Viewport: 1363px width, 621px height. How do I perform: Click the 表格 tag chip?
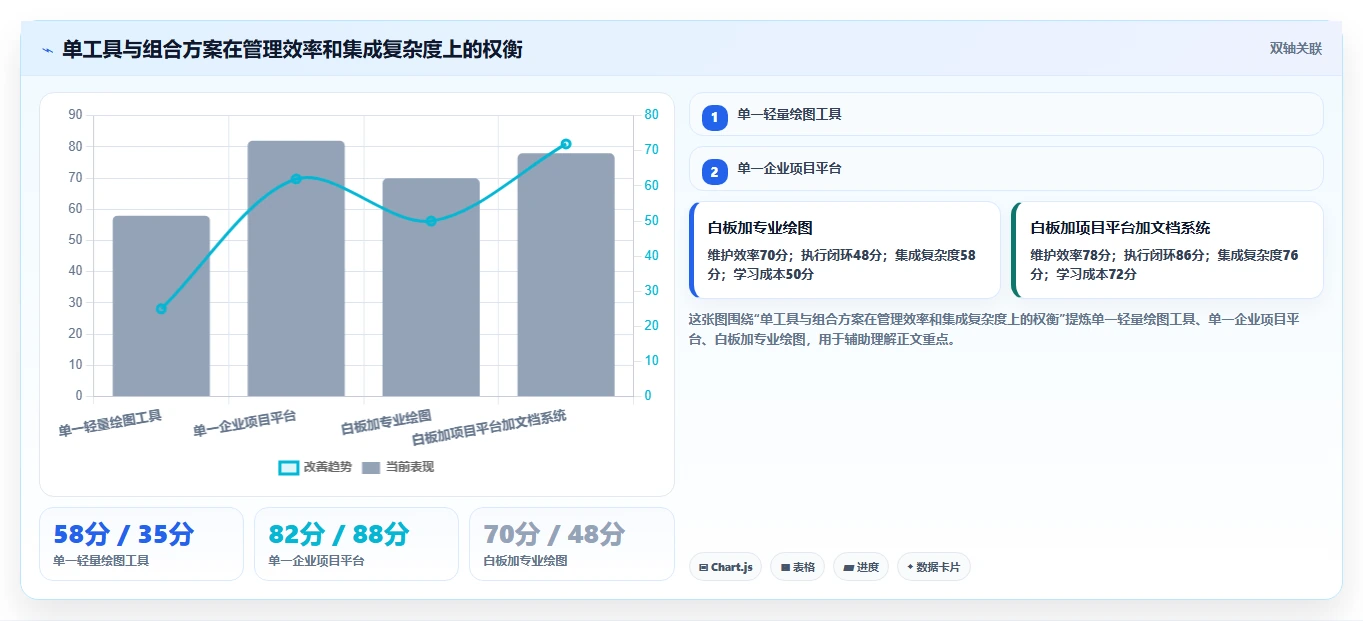(x=797, y=567)
